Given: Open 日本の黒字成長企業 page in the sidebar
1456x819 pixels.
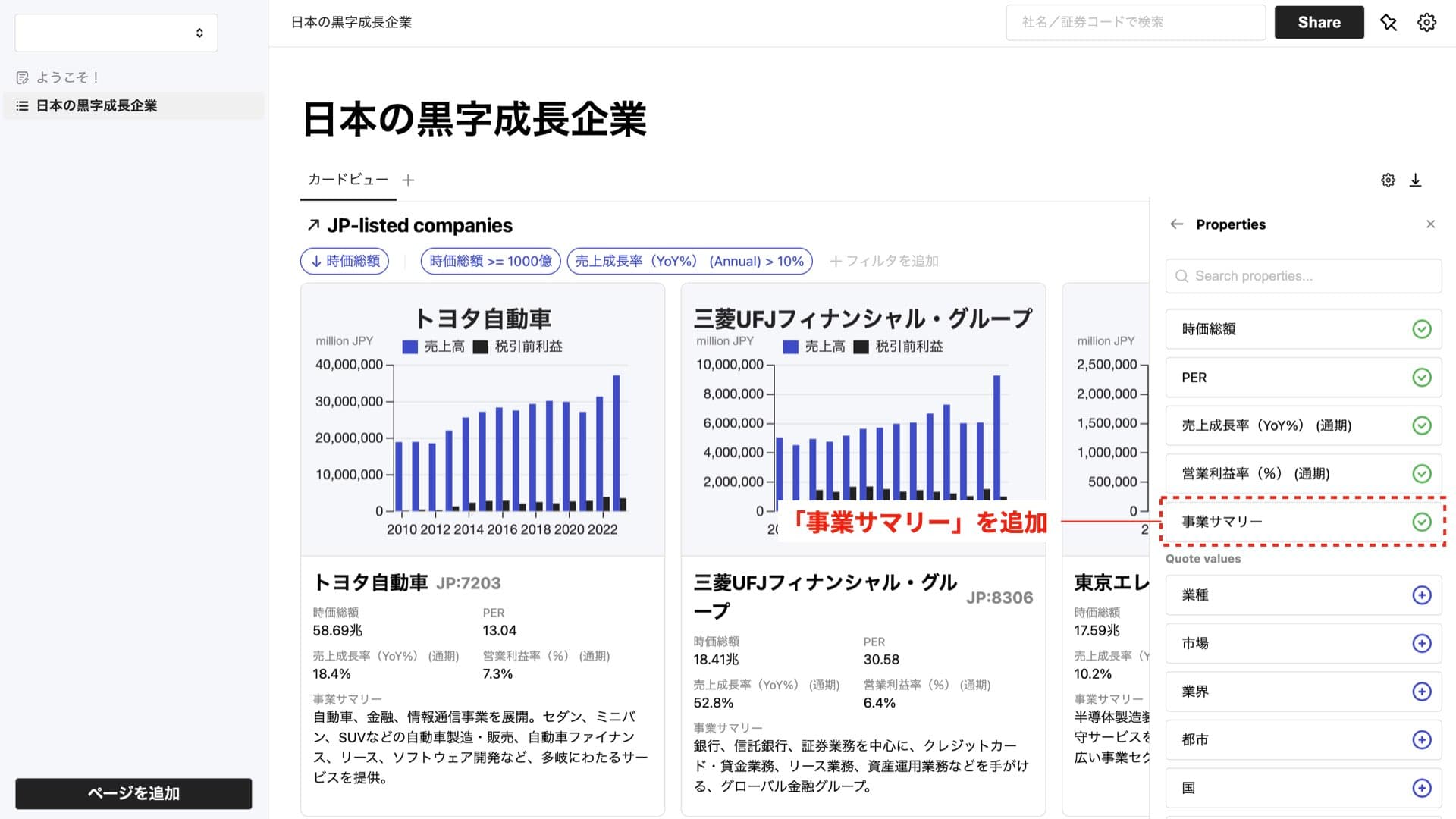Looking at the screenshot, I should [x=133, y=106].
